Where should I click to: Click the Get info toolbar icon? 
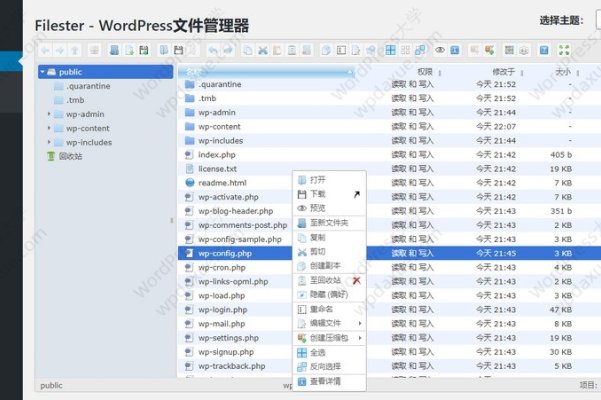(455, 50)
